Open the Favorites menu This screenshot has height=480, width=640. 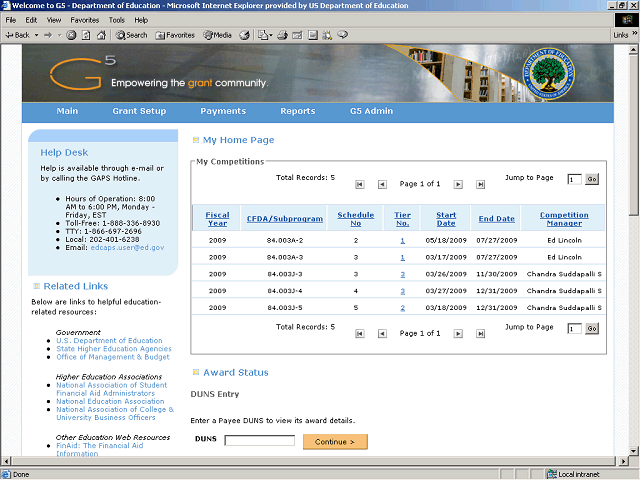84,20
